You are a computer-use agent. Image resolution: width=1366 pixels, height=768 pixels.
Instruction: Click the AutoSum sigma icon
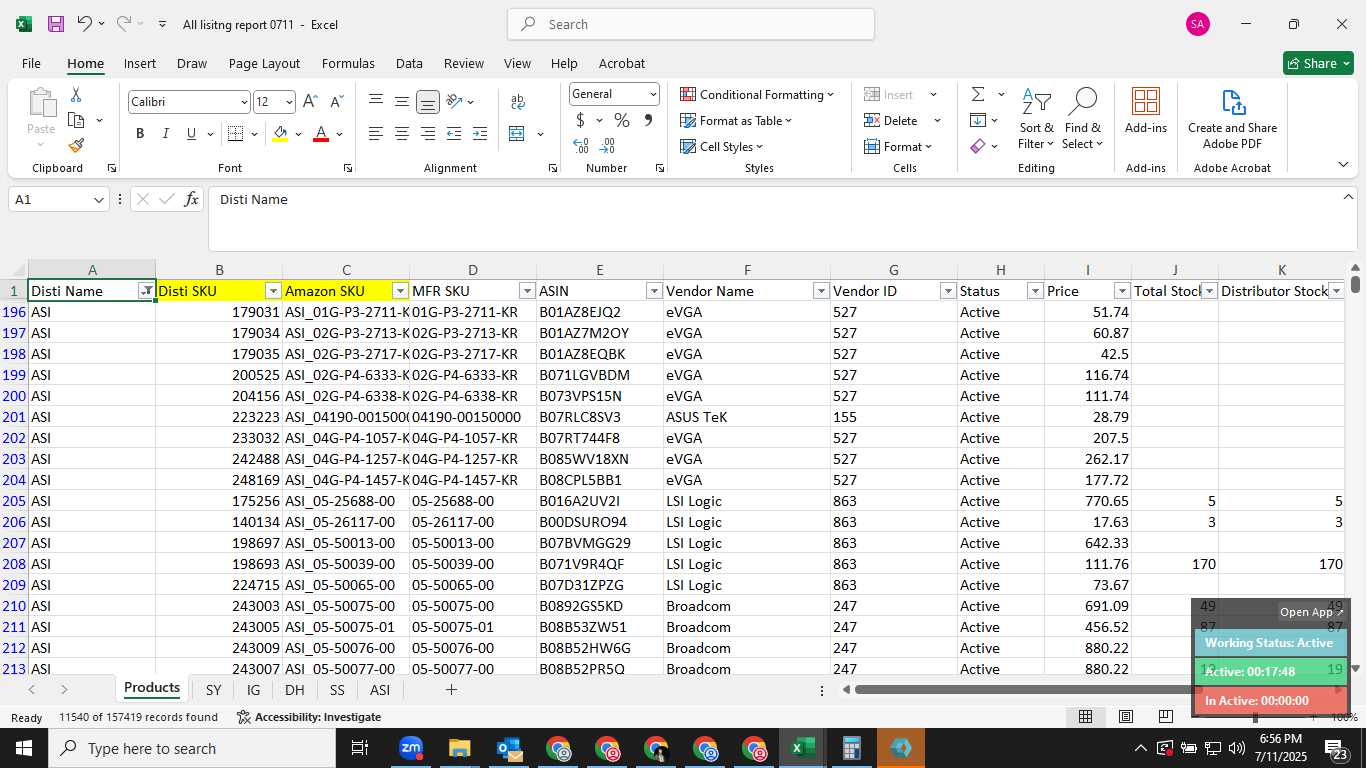click(977, 94)
